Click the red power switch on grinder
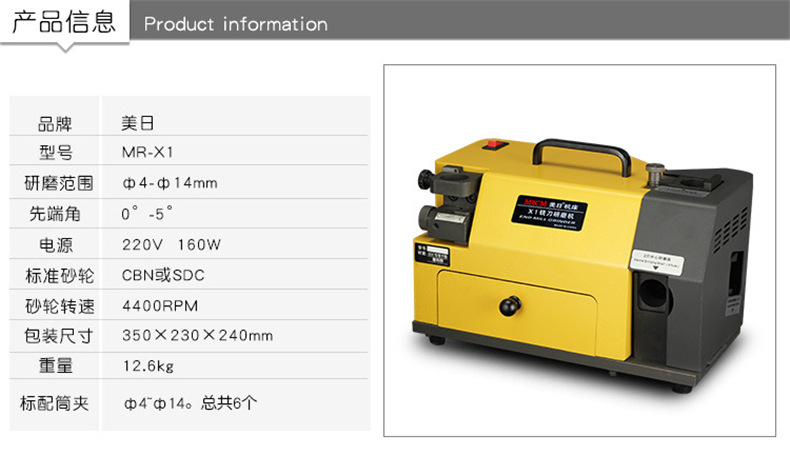Screen dimensions: 790x474 click(496, 145)
